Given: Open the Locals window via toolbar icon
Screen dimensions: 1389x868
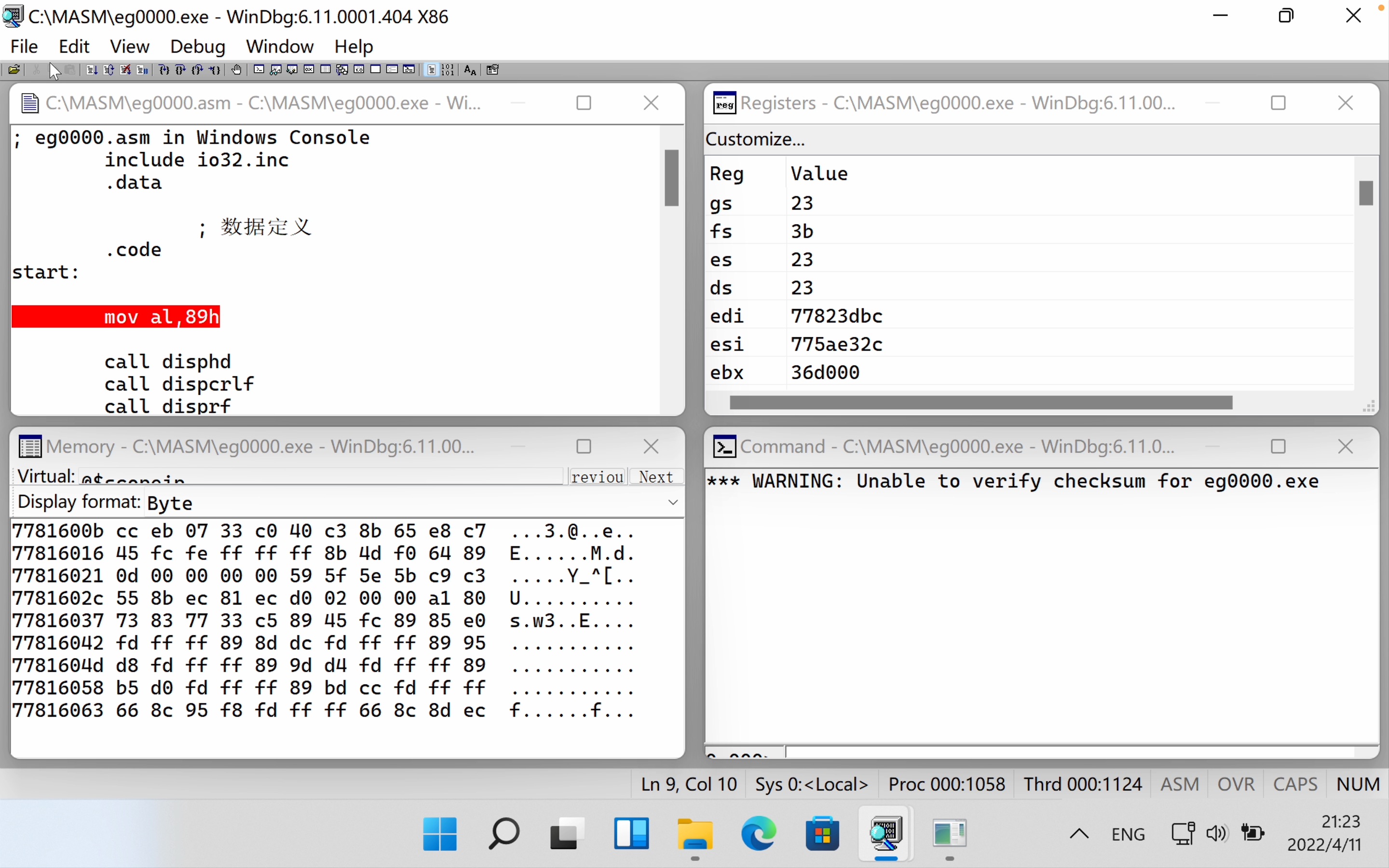Looking at the screenshot, I should click(292, 69).
